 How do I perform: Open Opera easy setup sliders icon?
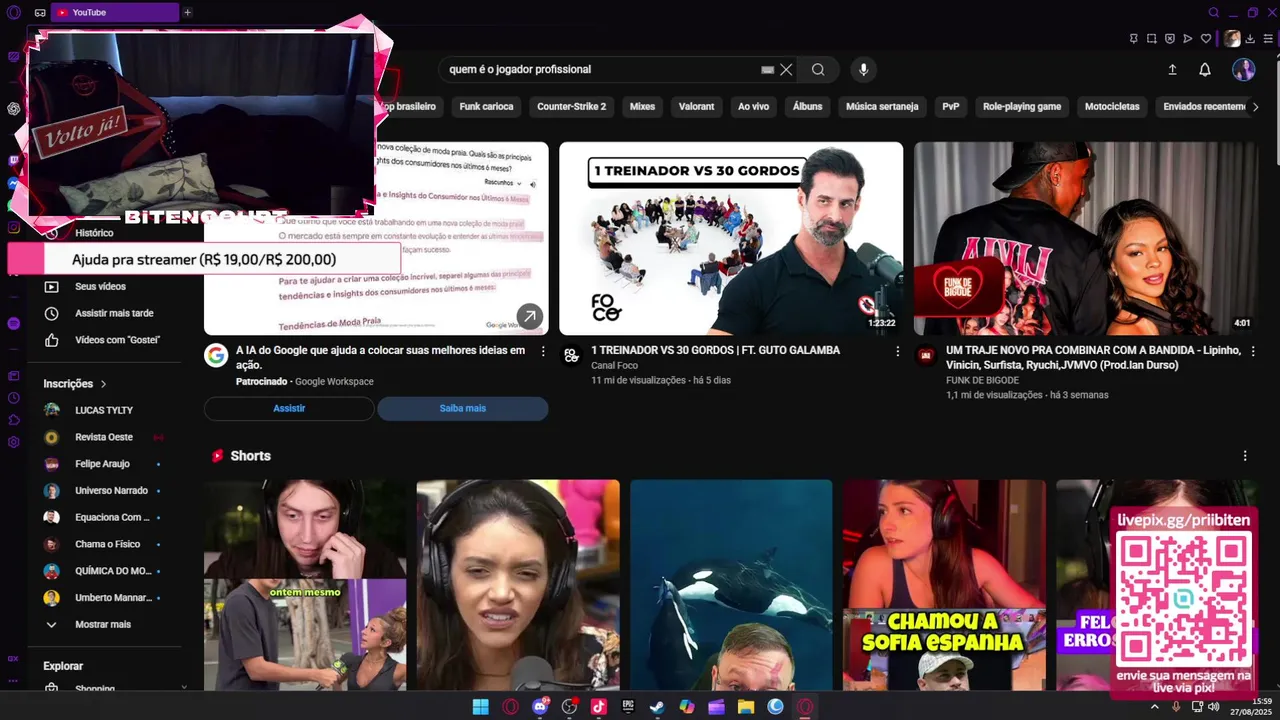1269,39
